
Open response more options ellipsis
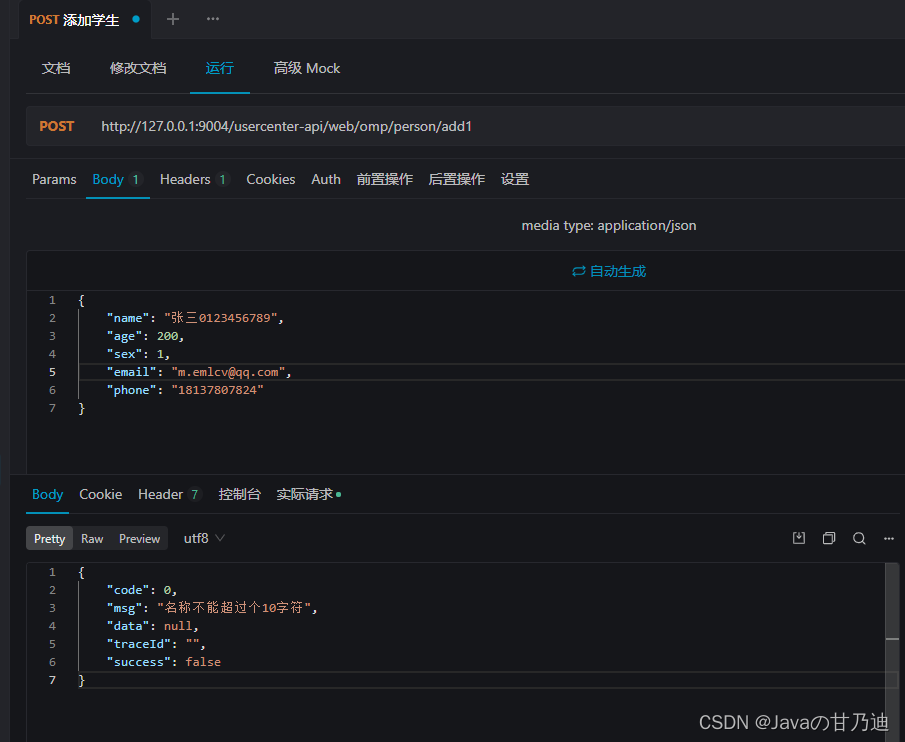click(889, 538)
